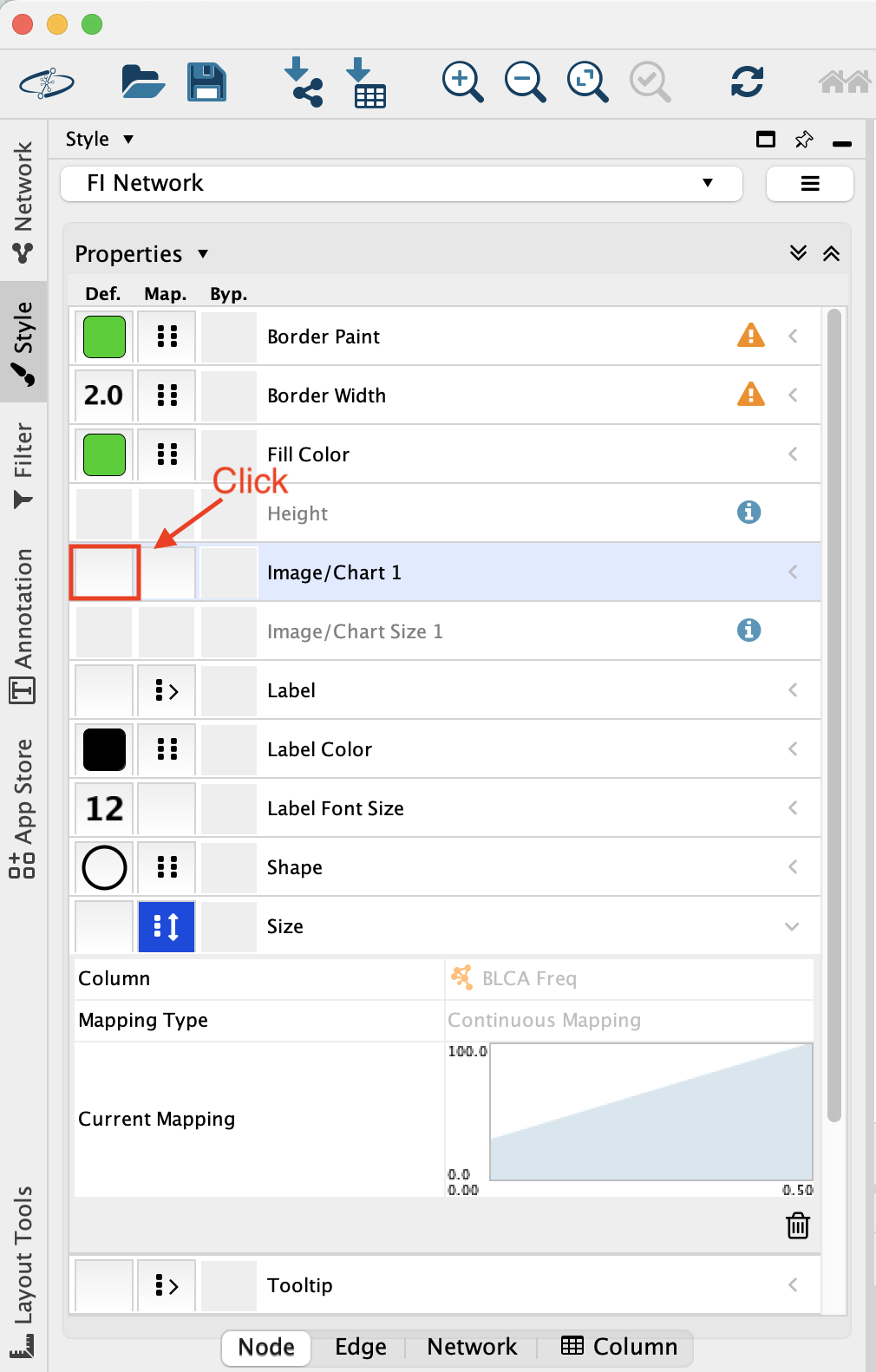
Task: Import table from file icon
Action: pyautogui.click(x=366, y=82)
